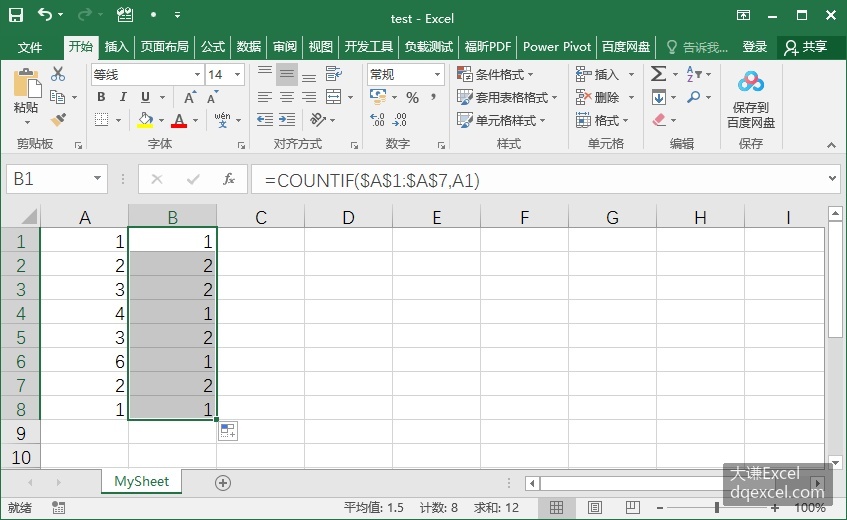Add a new sheet with plus button
The height and width of the screenshot is (520, 847).
tap(223, 483)
